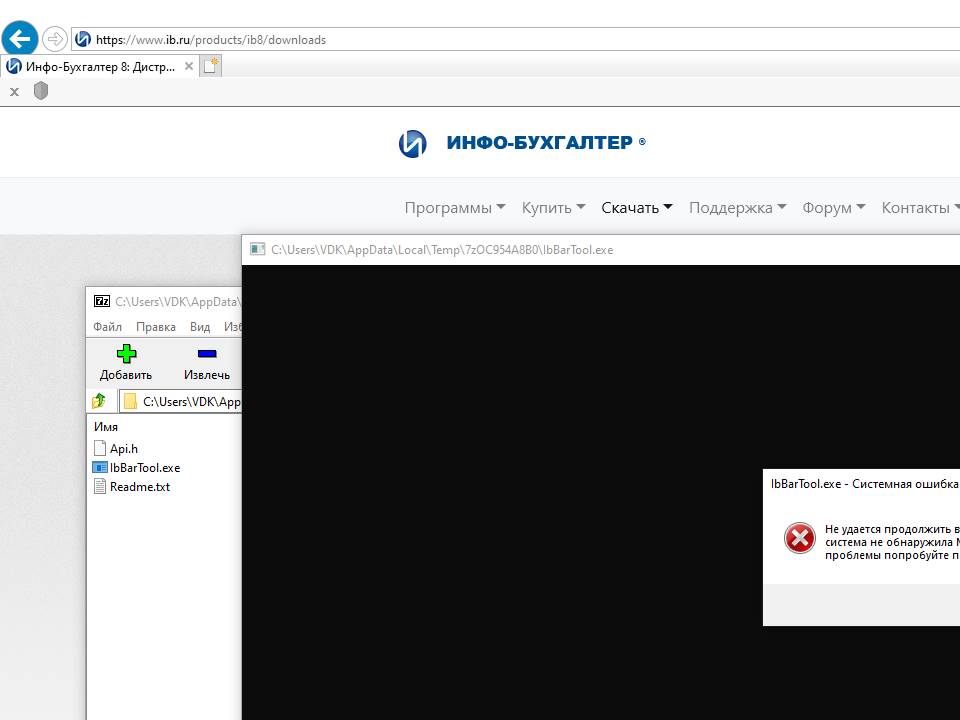Screen dimensions: 960x720
Task: Click the IbBarTool.exe file icon in list
Action: coord(100,468)
